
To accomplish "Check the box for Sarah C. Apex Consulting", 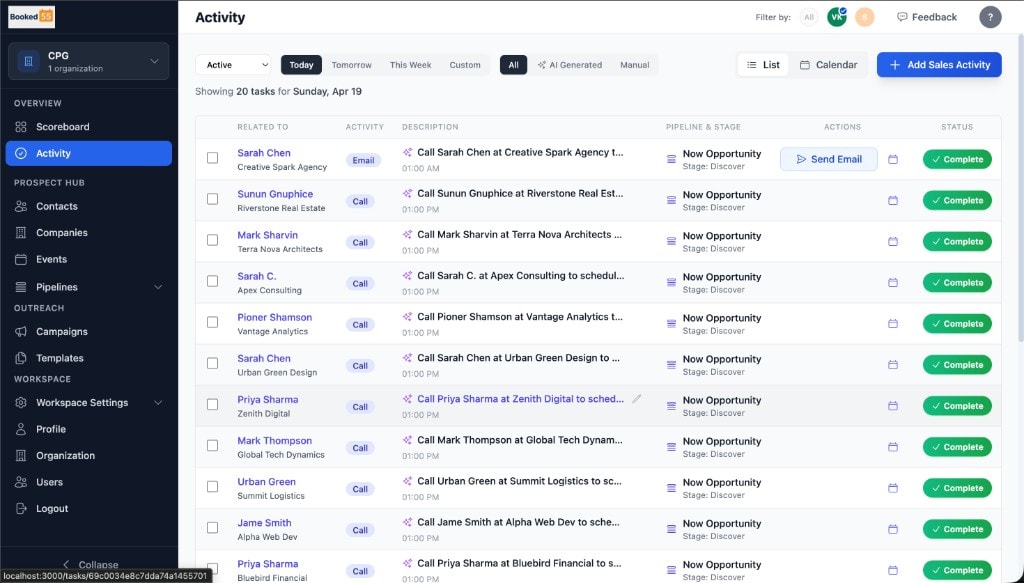I will [212, 281].
